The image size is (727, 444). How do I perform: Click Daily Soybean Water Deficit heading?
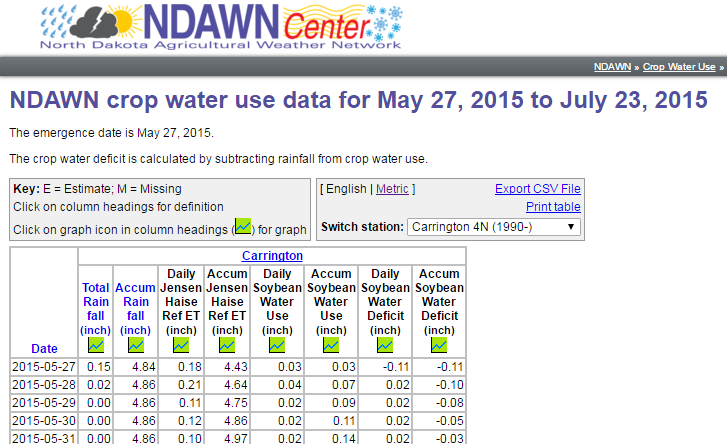point(385,302)
